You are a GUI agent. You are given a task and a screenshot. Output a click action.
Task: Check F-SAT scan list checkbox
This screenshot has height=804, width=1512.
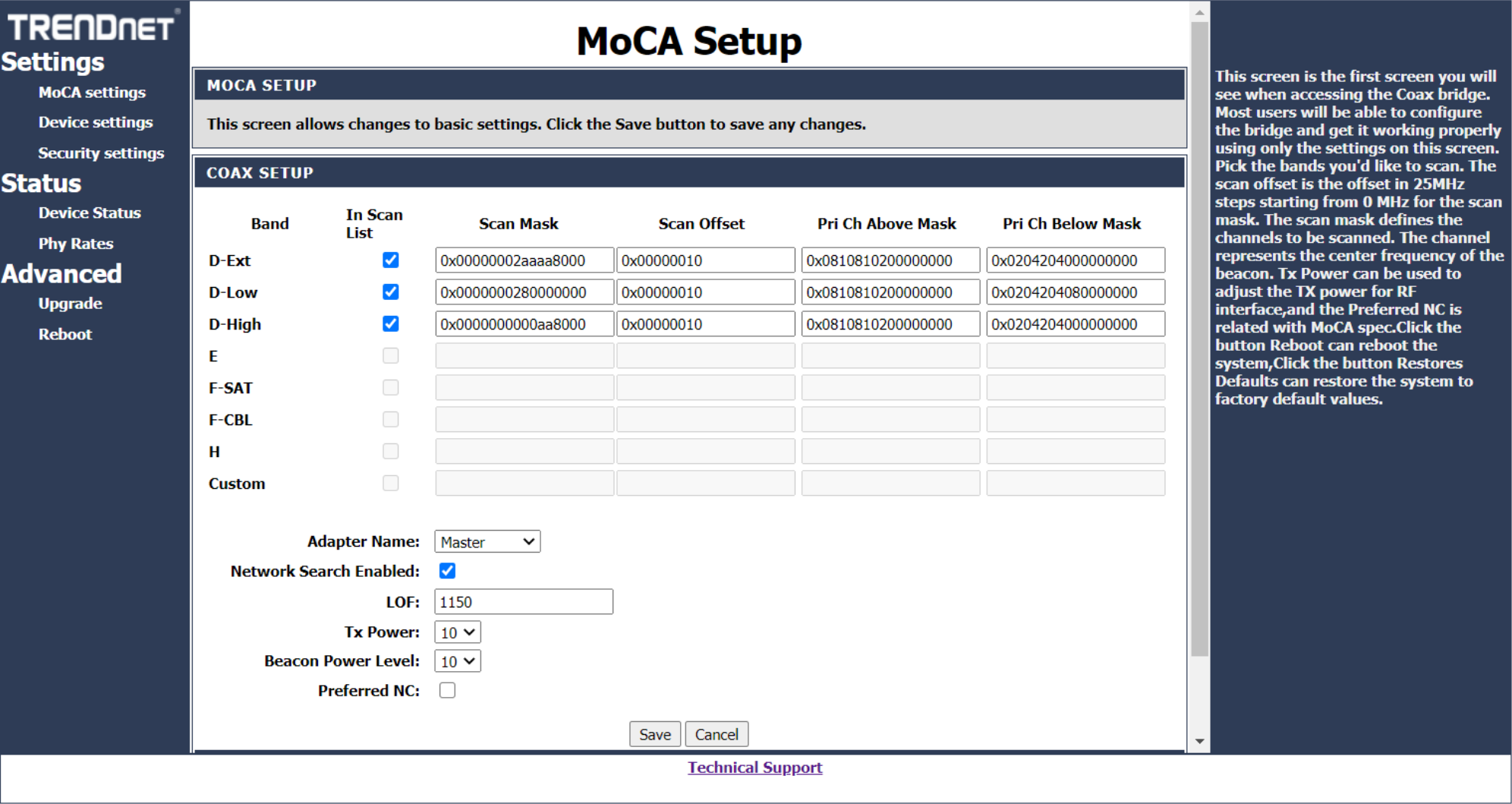(390, 387)
